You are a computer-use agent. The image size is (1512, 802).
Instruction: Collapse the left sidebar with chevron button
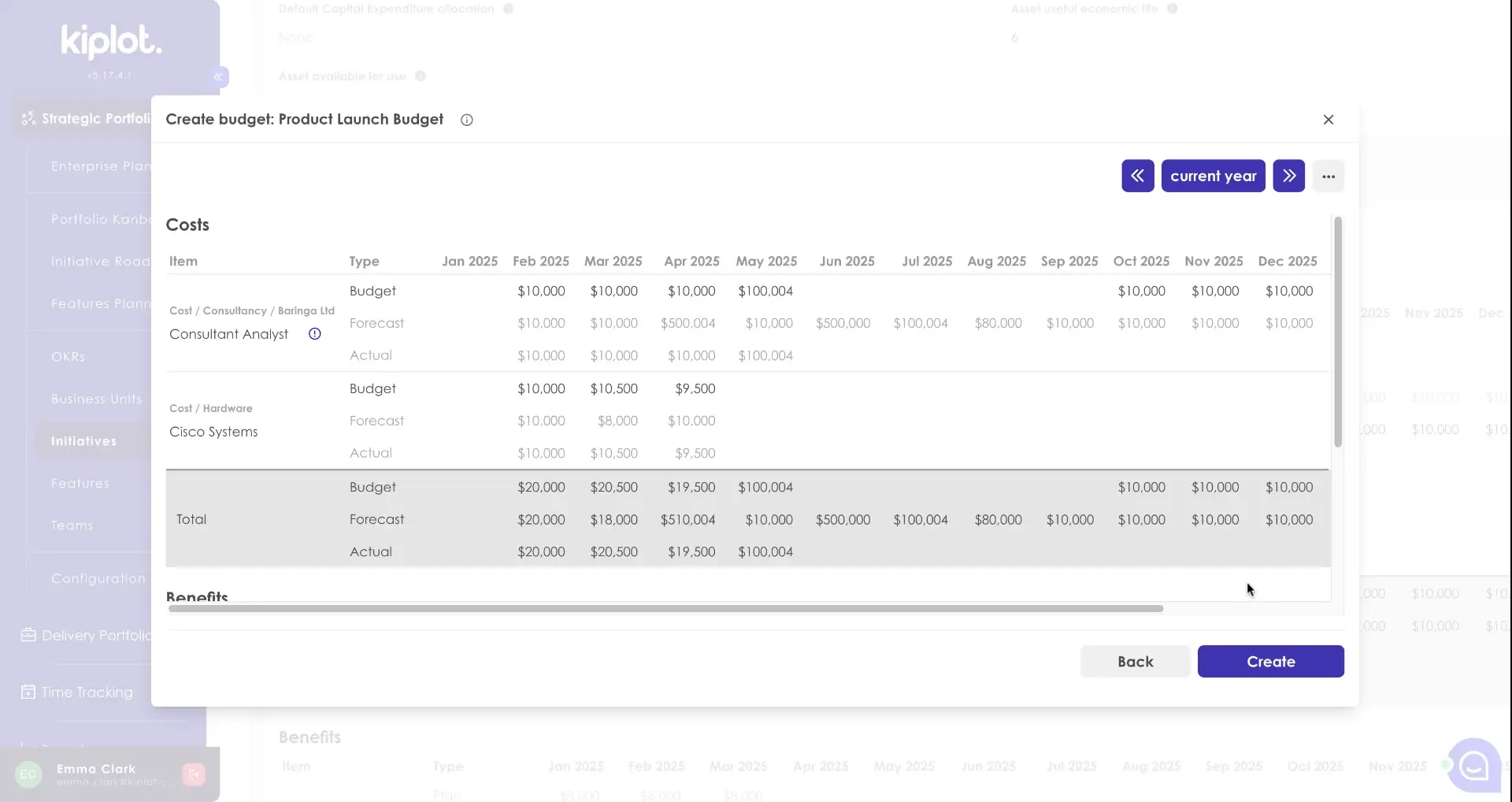coord(218,76)
